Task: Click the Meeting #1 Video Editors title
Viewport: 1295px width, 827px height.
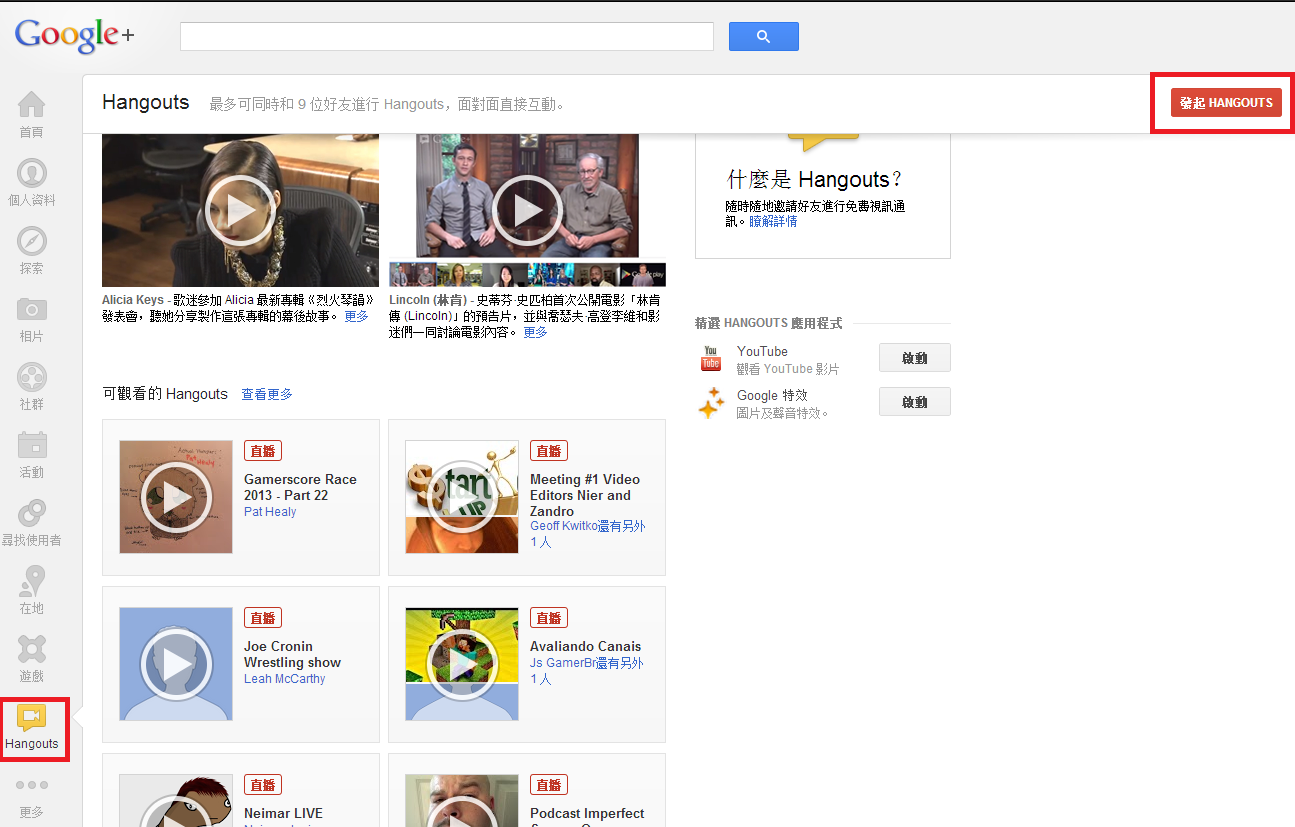Action: (x=585, y=495)
